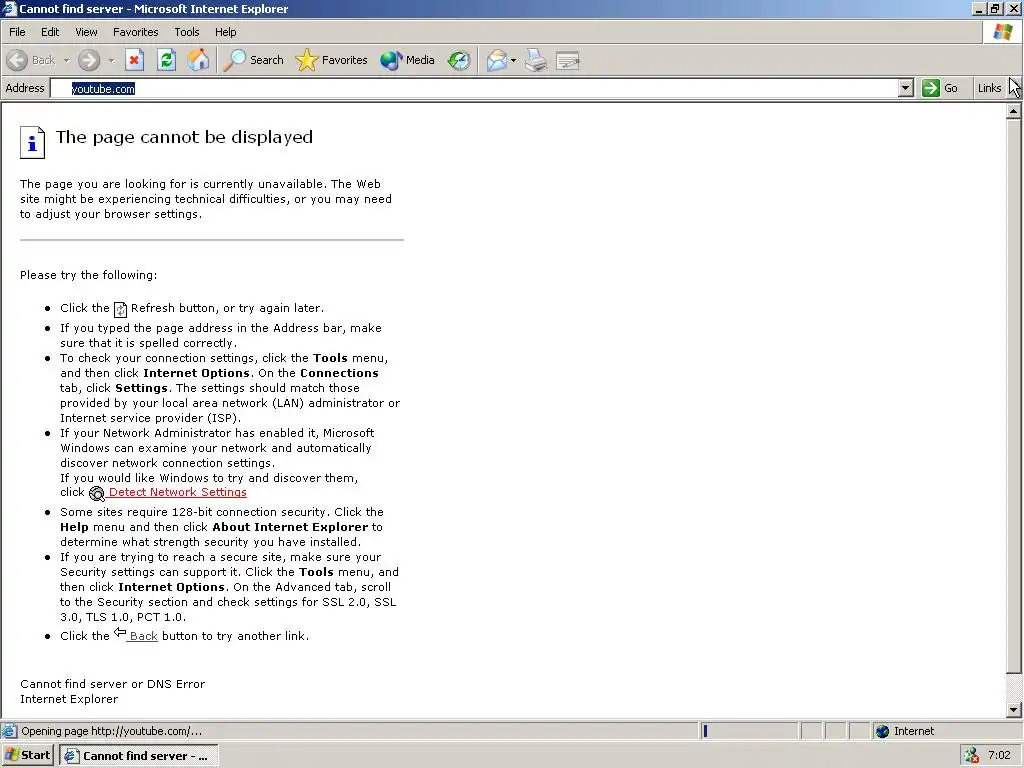Click the network tray icon near the clock
The image size is (1024, 768).
[972, 756]
